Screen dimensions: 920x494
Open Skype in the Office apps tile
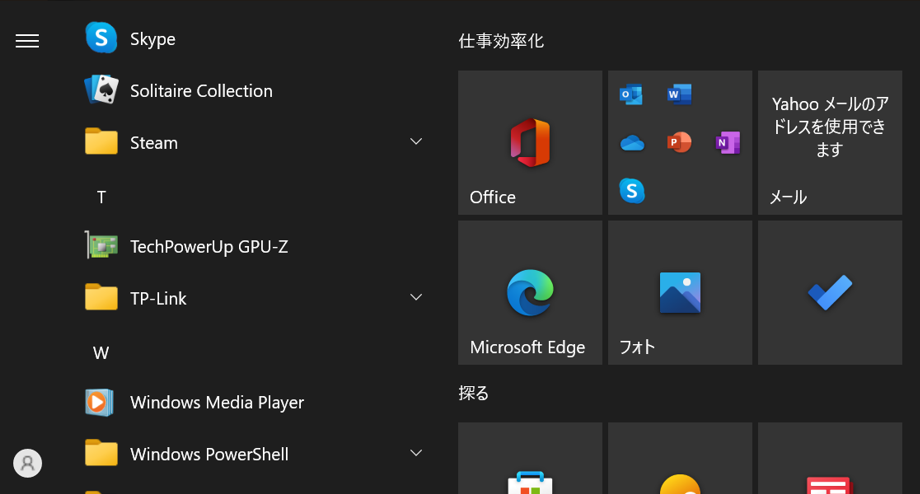click(632, 191)
